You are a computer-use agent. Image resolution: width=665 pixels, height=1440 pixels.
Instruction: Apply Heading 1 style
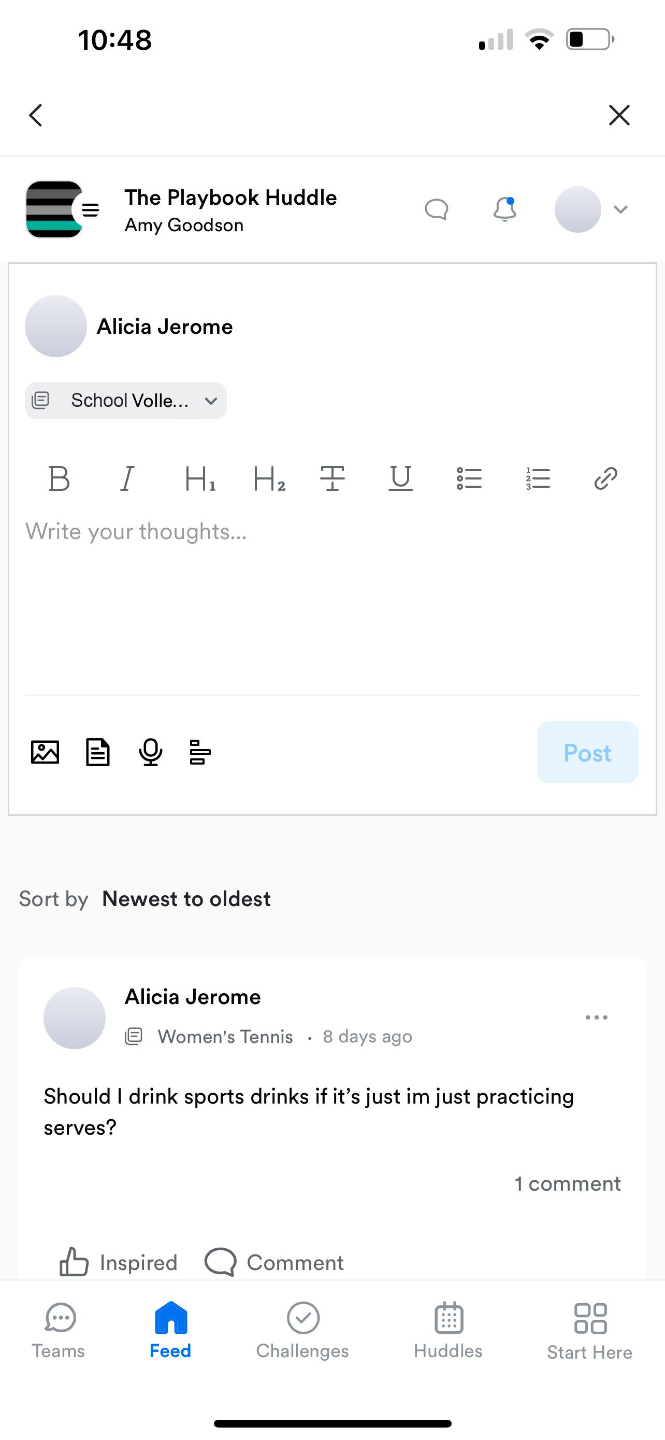pos(200,479)
